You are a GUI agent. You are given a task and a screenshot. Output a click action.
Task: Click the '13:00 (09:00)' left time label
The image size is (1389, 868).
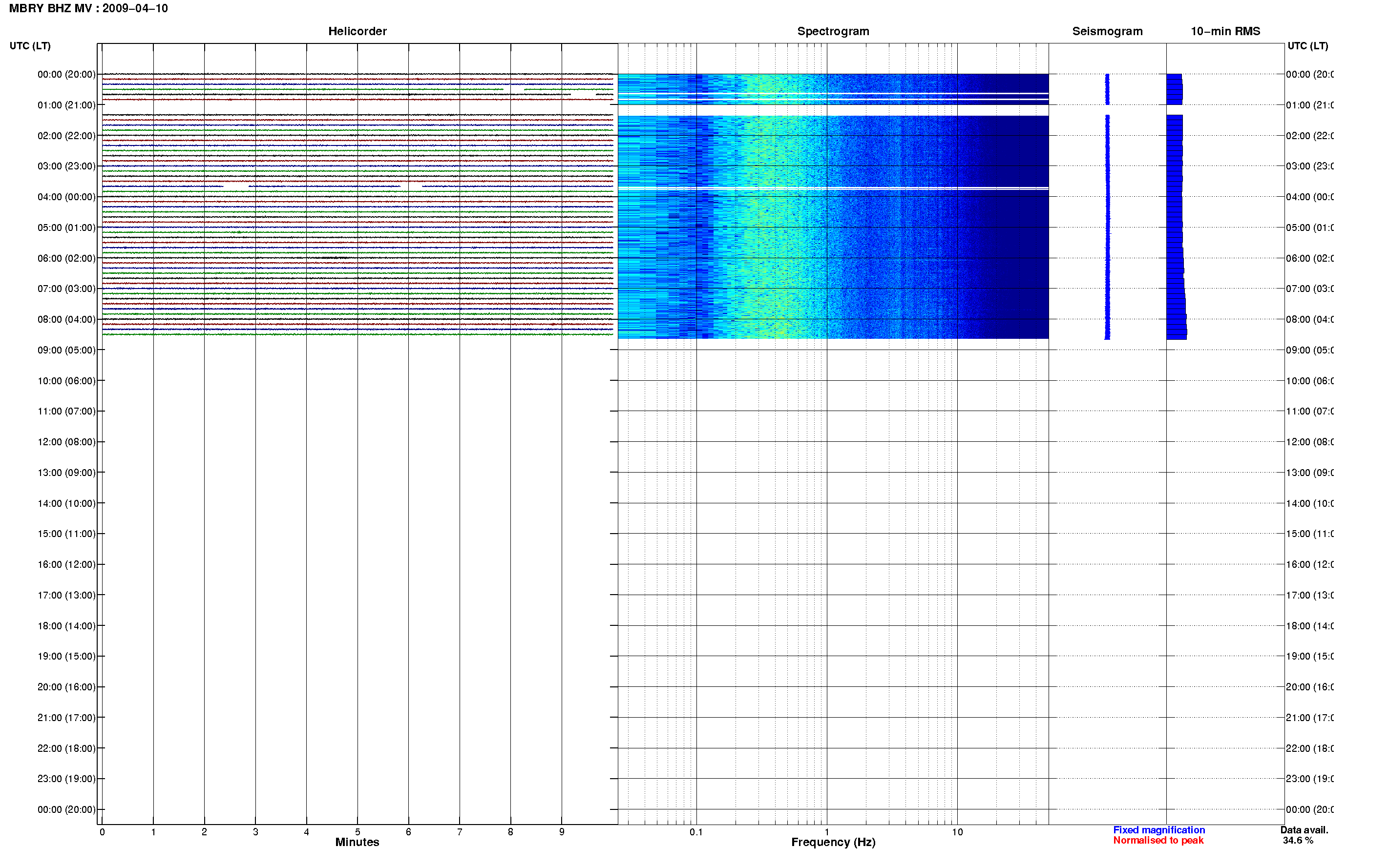tap(66, 473)
